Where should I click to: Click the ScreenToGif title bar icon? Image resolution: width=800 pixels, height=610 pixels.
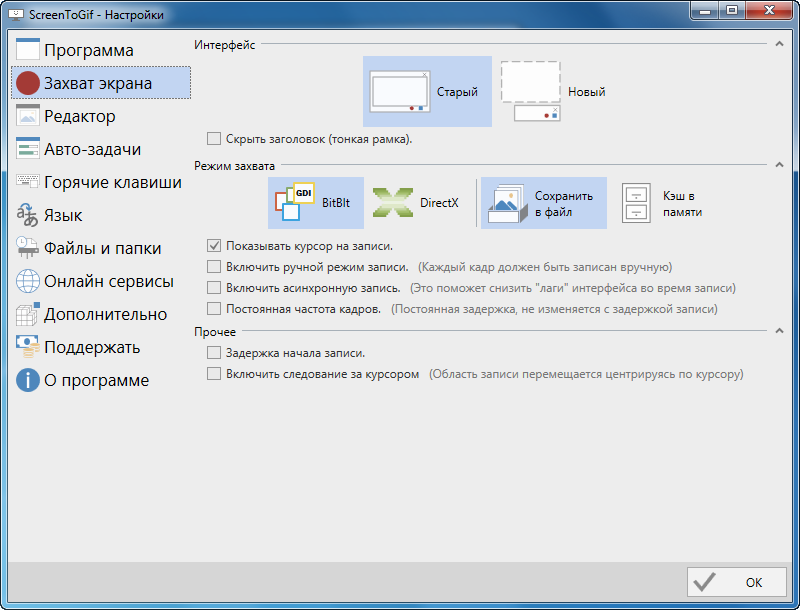[16, 14]
